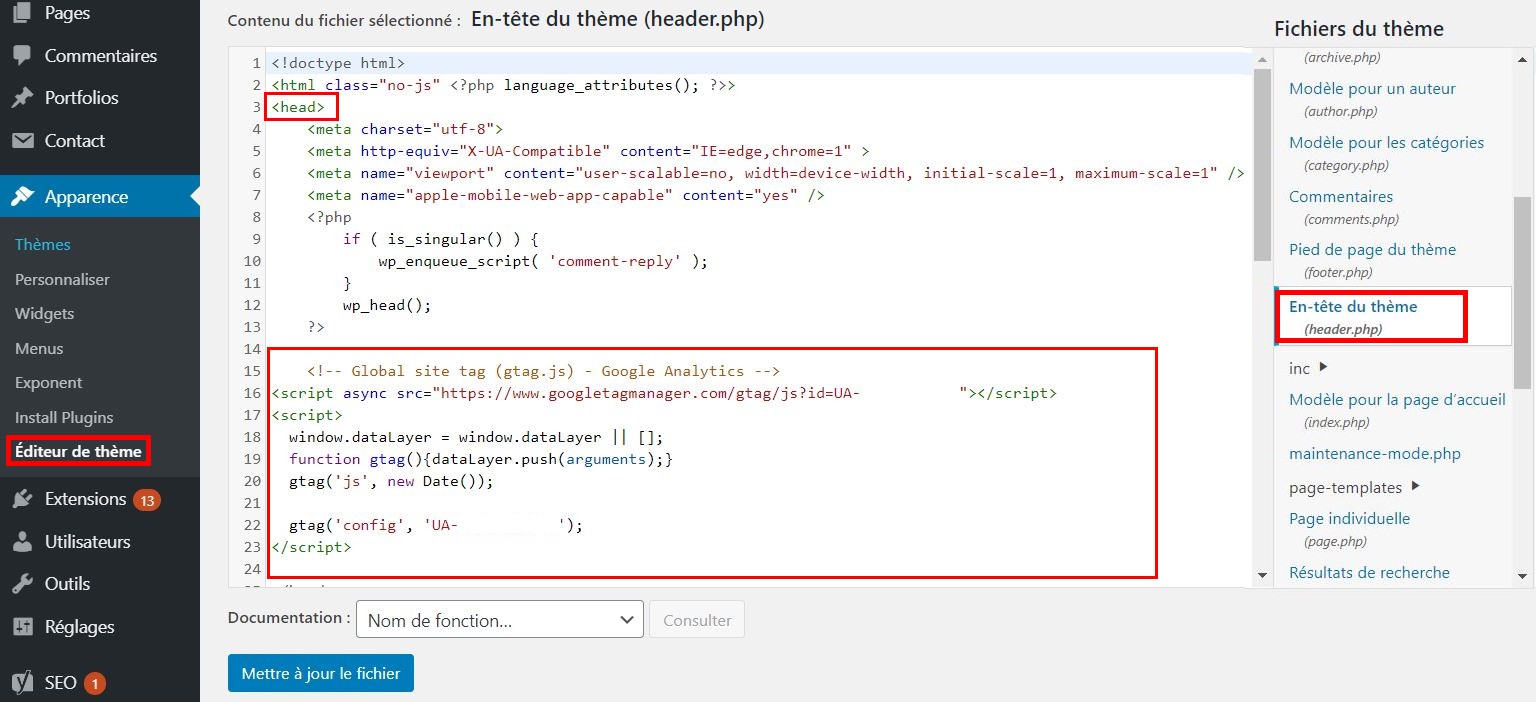1536x702 pixels.
Task: Open Éditeur de thème submenu
Action: click(78, 451)
